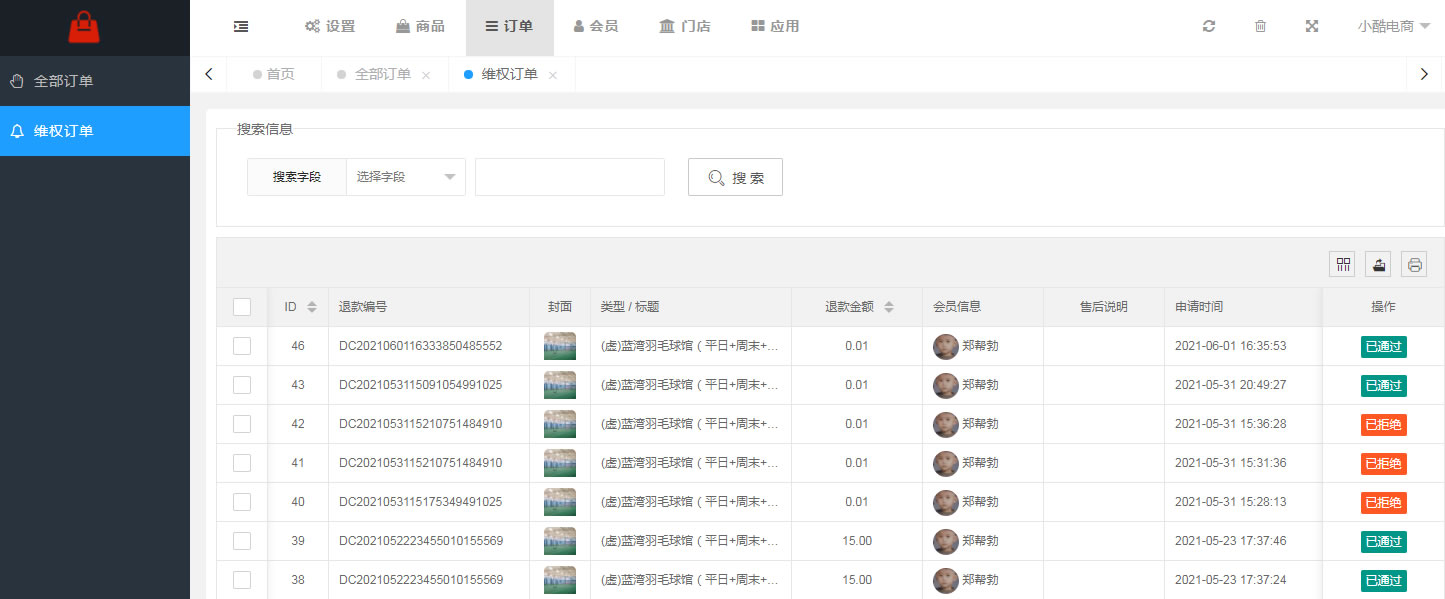
Task: Check the box for row ID 40
Action: (x=242, y=502)
